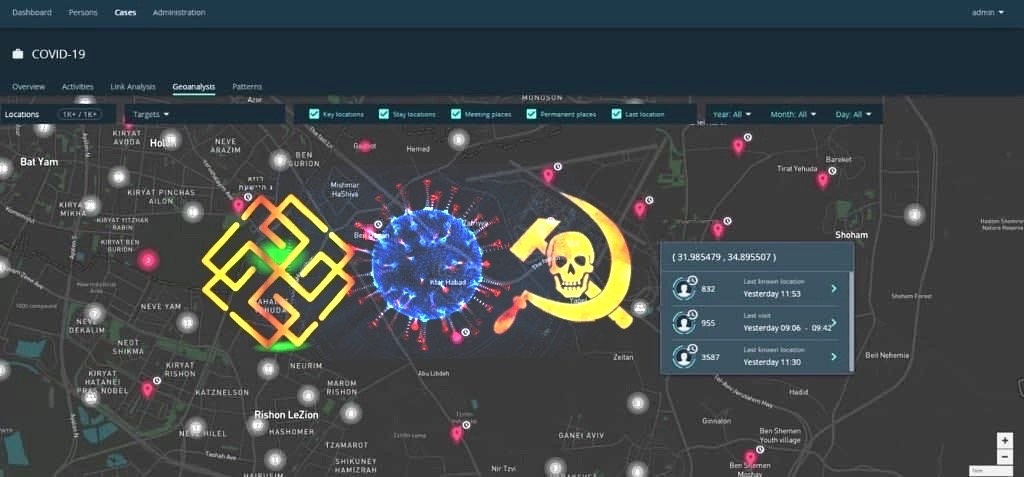1024x477 pixels.
Task: Click the gray cluster near Hashomer
Action: click(x=258, y=426)
